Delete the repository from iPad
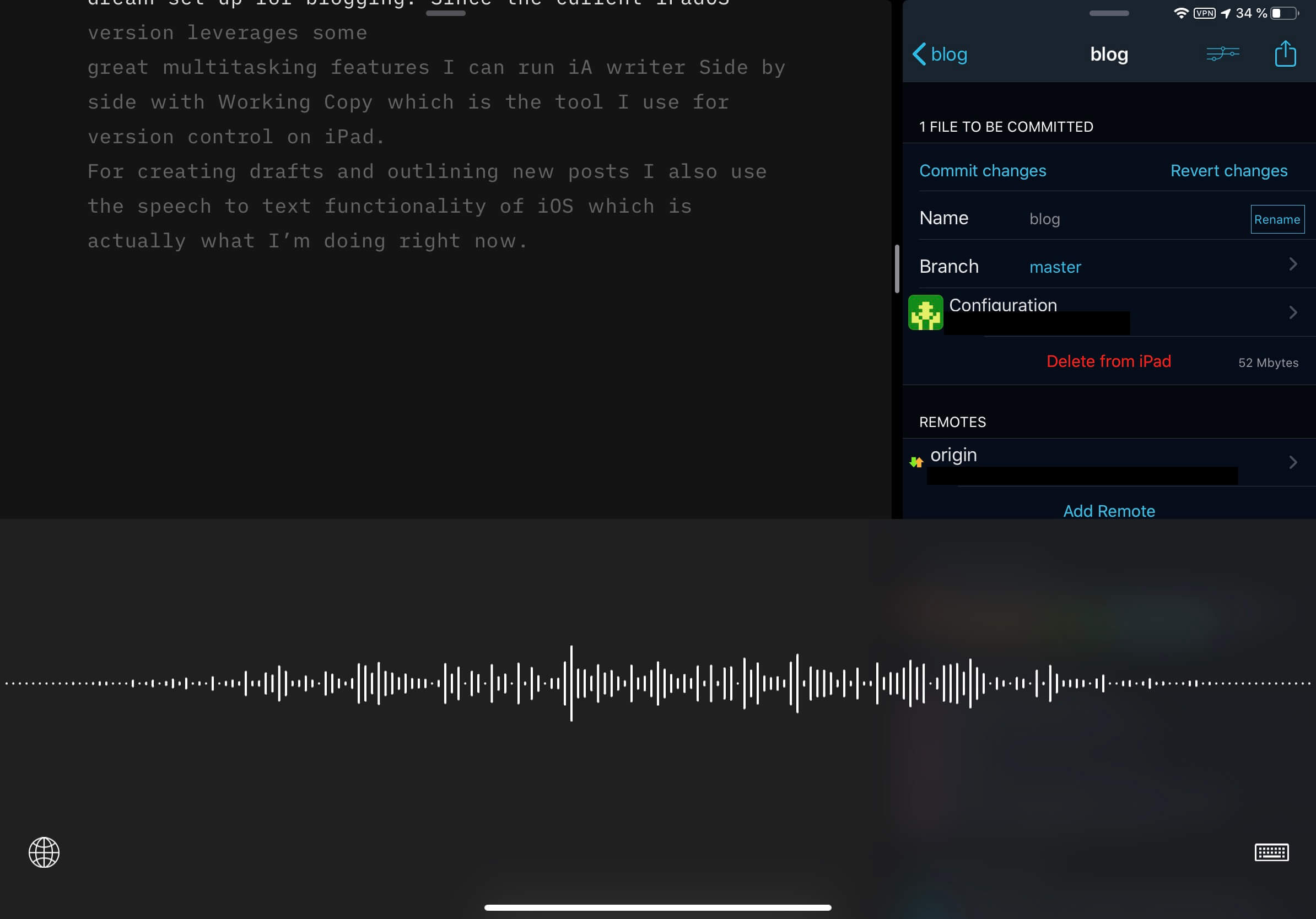The height and width of the screenshot is (919, 1316). [1108, 361]
